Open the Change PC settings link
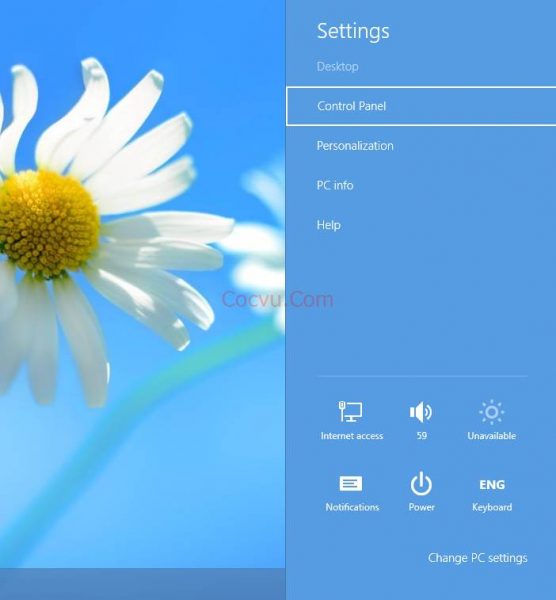Viewport: 556px width, 600px height. [478, 558]
